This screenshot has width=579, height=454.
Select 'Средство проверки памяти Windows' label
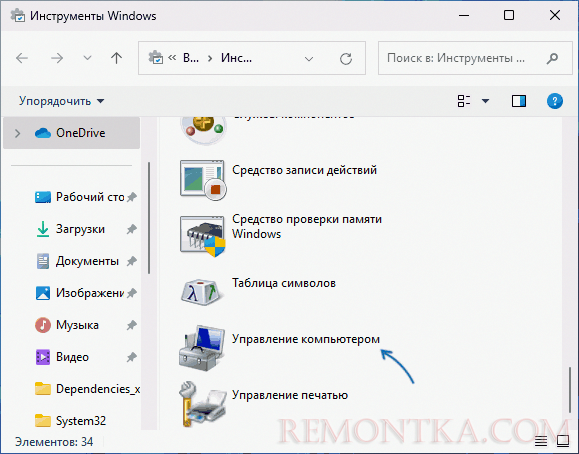[x=307, y=226]
